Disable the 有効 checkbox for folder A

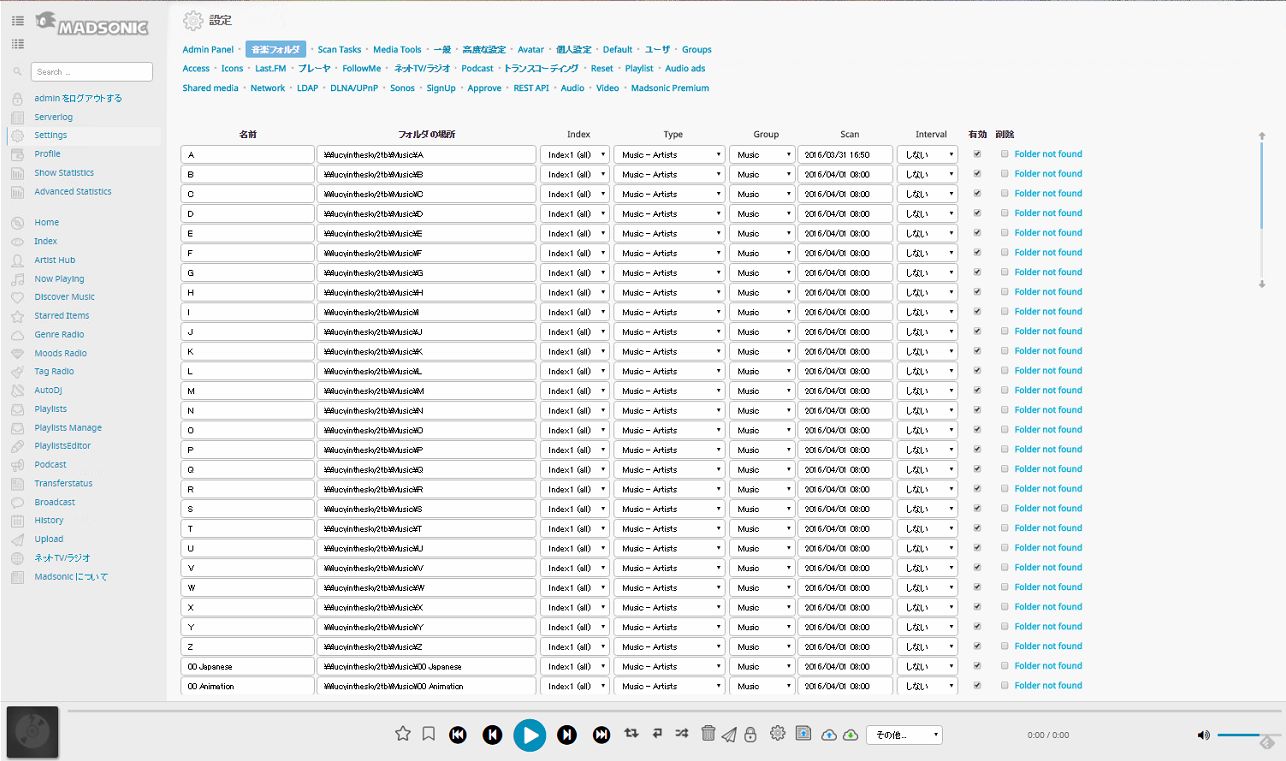pyautogui.click(x=977, y=154)
